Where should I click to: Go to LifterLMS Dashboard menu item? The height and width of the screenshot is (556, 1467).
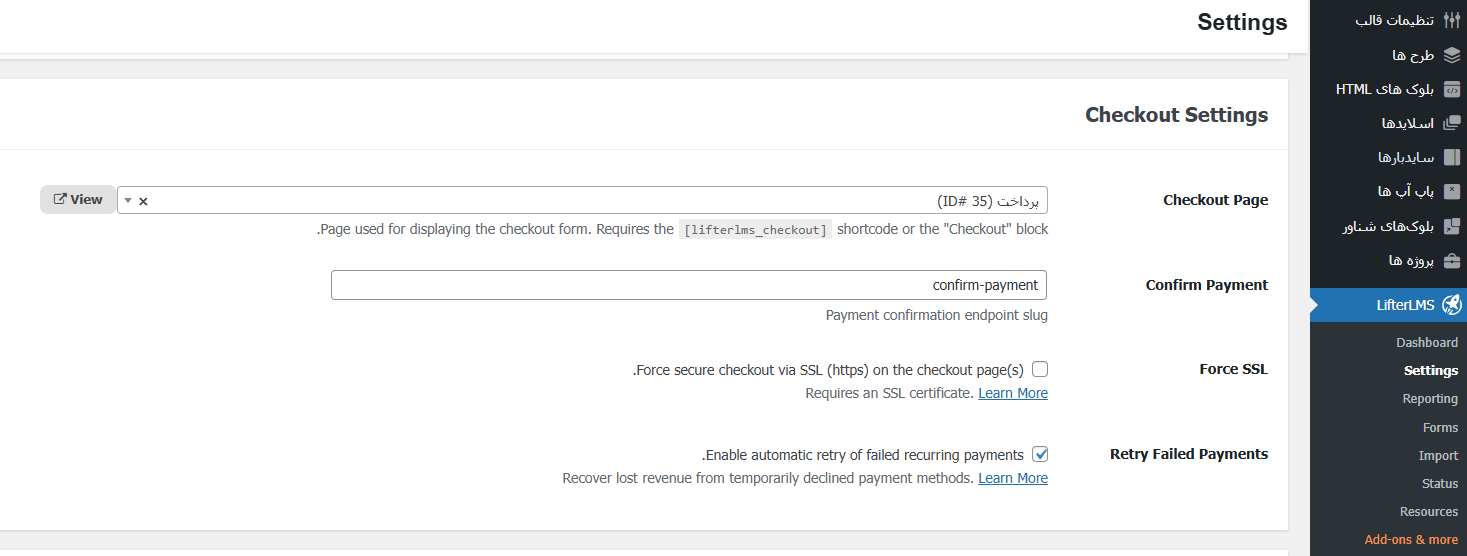(x=1427, y=343)
